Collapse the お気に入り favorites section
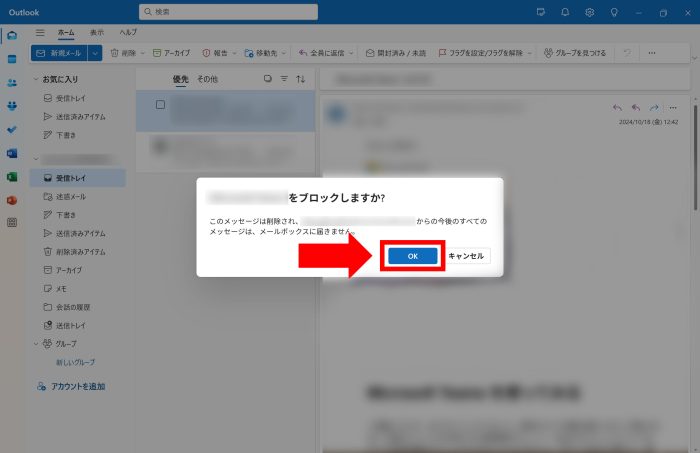This screenshot has height=453, width=700. pyautogui.click(x=37, y=79)
